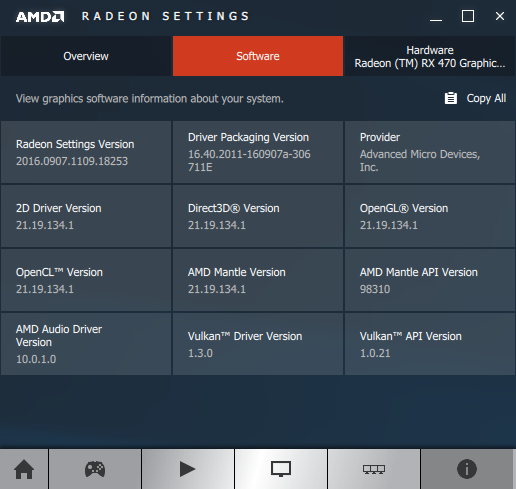This screenshot has width=516, height=489.
Task: Open the Display monitor icon
Action: tap(281, 469)
